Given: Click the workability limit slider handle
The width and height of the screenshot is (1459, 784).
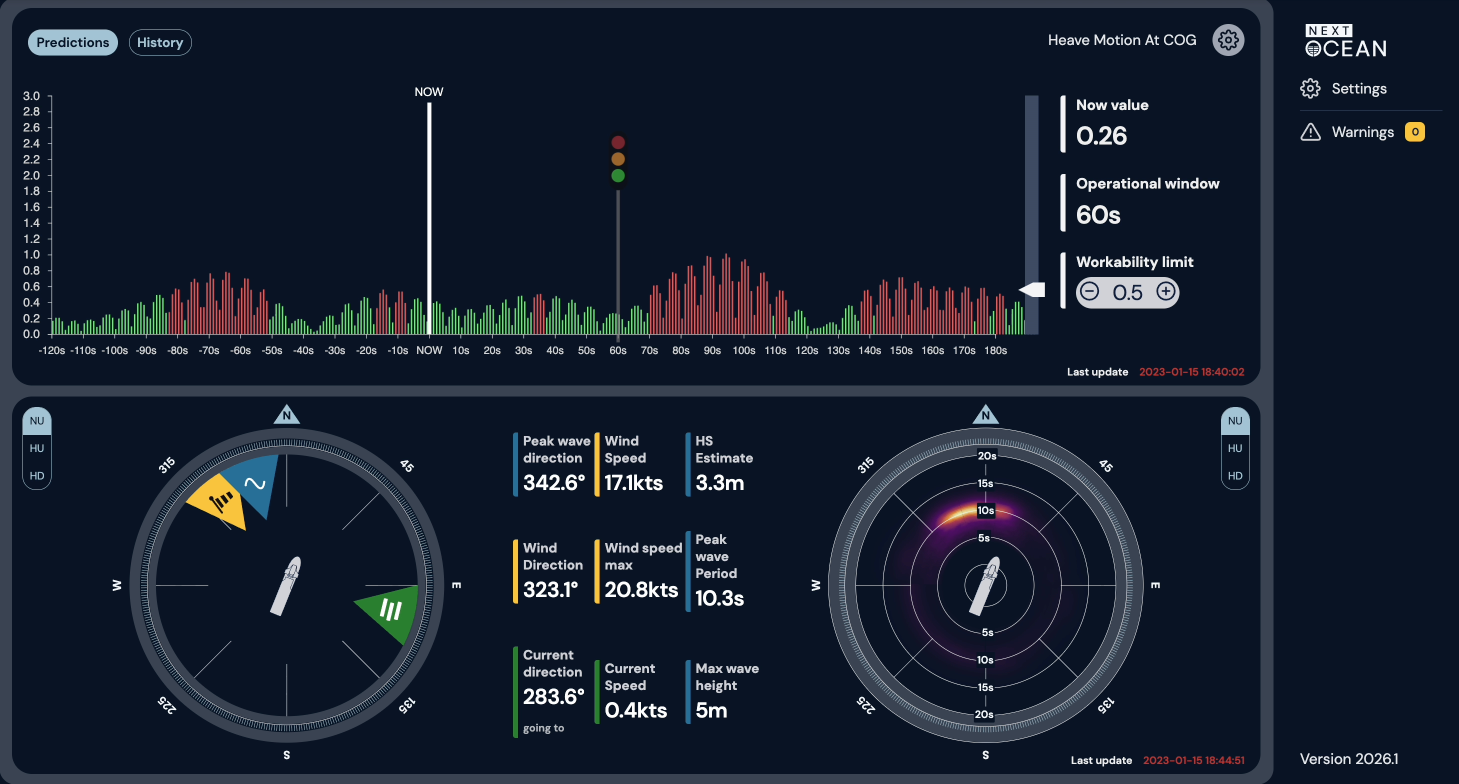Looking at the screenshot, I should point(1031,290).
